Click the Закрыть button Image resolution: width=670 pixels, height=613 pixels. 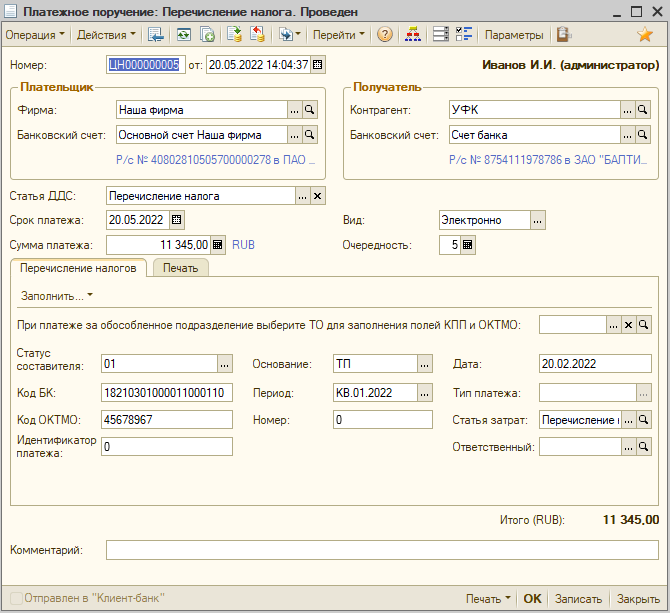637,599
